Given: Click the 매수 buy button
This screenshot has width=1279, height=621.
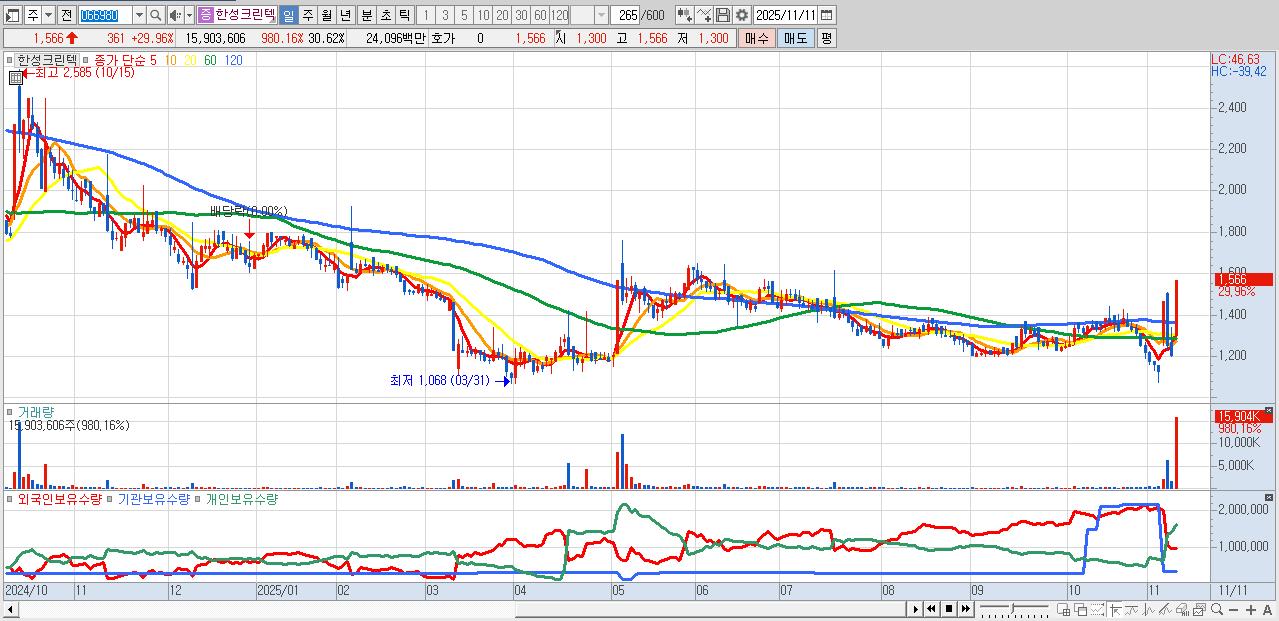Looking at the screenshot, I should (757, 38).
